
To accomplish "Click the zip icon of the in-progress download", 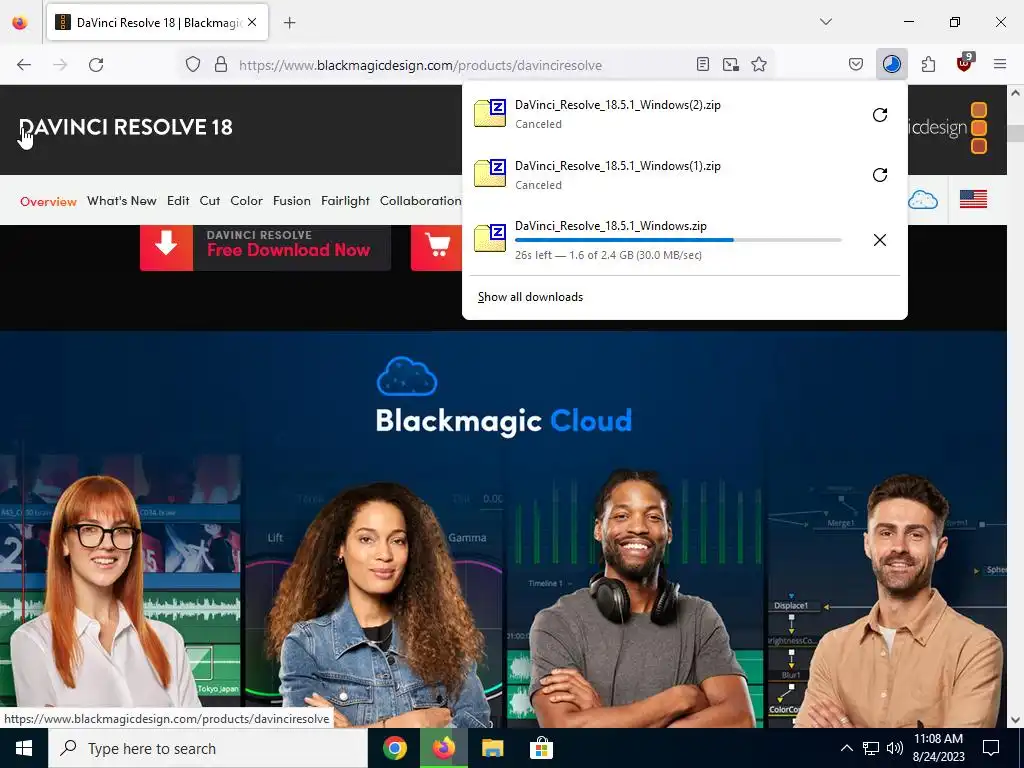I will (x=490, y=238).
